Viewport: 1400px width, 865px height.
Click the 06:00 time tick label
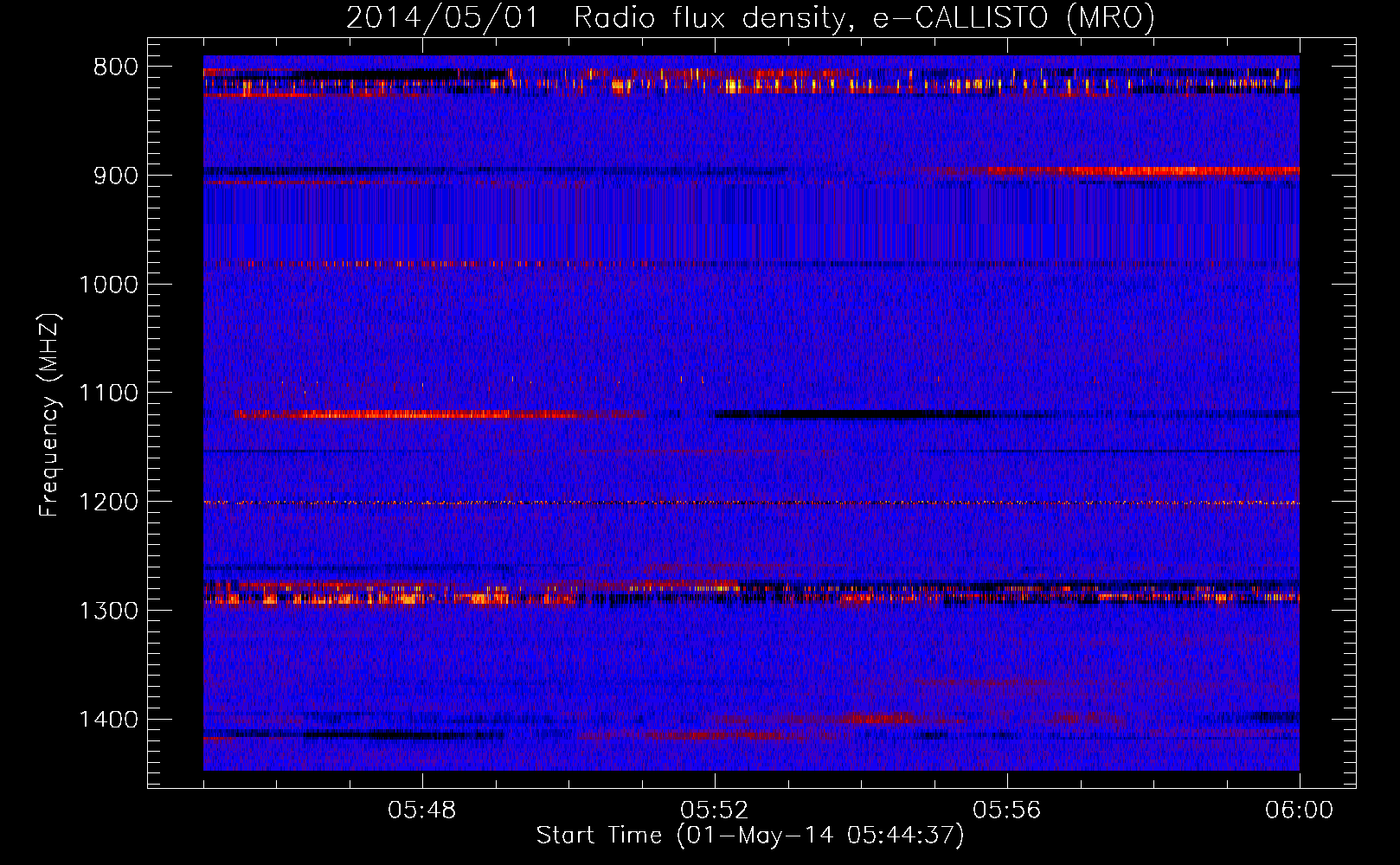click(1299, 811)
